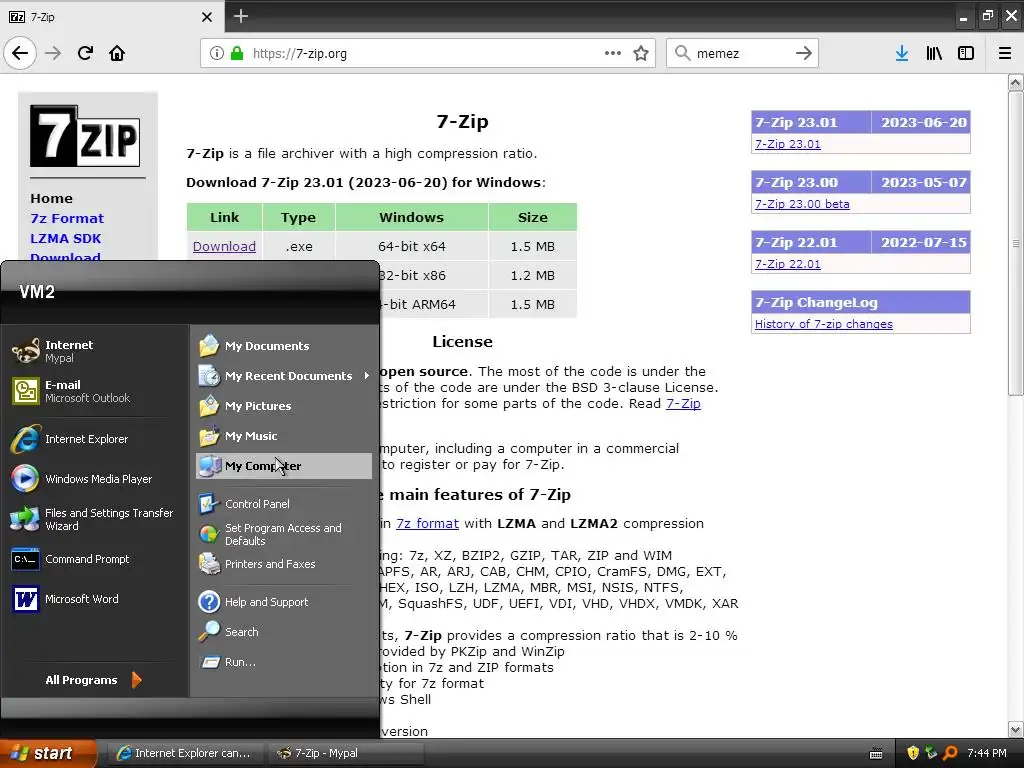Click the 7-Zip logo image
Image resolution: width=1024 pixels, height=768 pixels.
[85, 136]
